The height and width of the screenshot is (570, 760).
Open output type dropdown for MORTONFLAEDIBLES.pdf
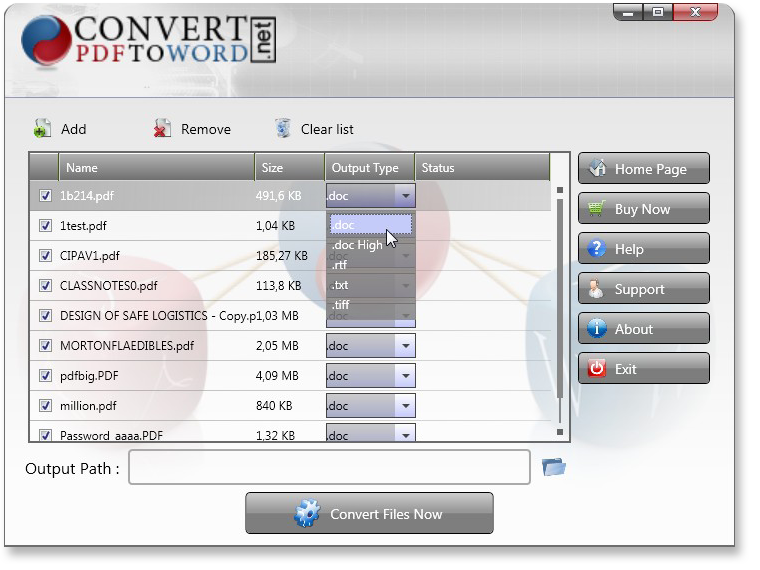click(405, 346)
